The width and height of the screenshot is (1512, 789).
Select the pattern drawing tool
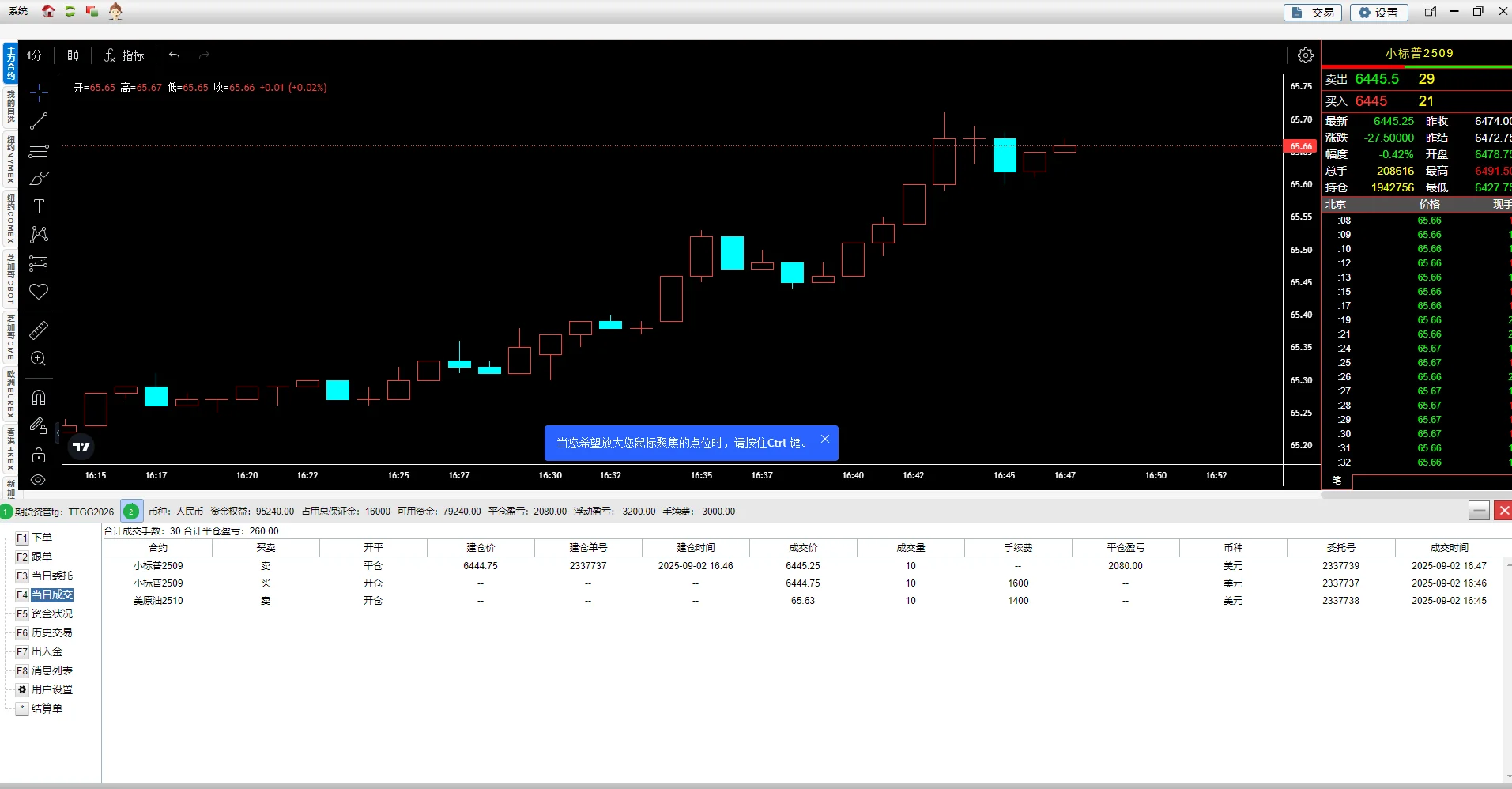(x=39, y=235)
